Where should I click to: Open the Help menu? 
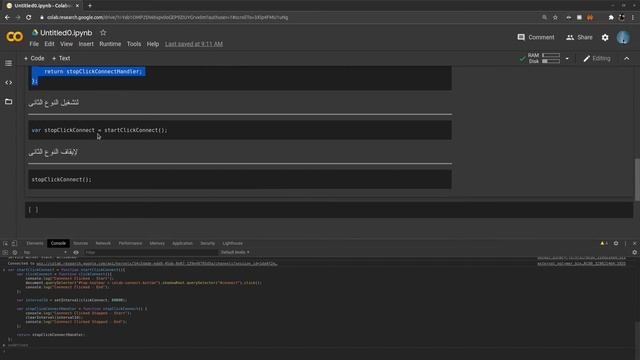153,44
